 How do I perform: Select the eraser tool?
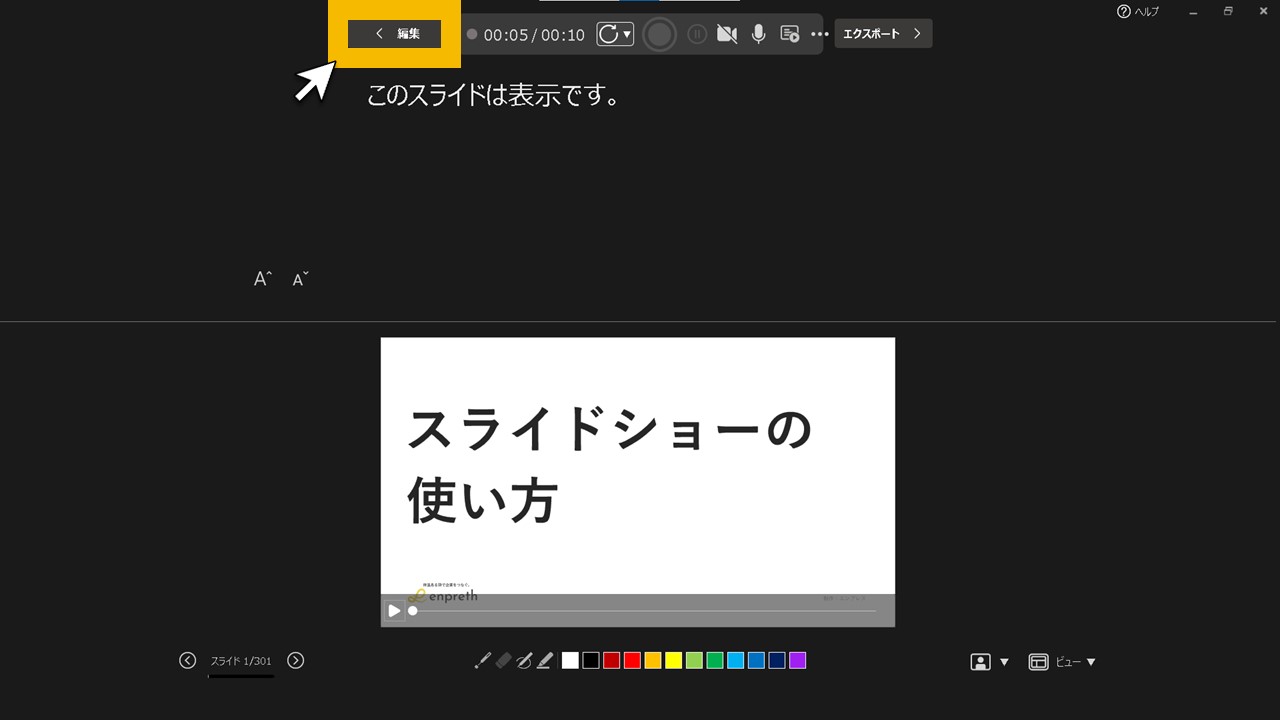504,660
